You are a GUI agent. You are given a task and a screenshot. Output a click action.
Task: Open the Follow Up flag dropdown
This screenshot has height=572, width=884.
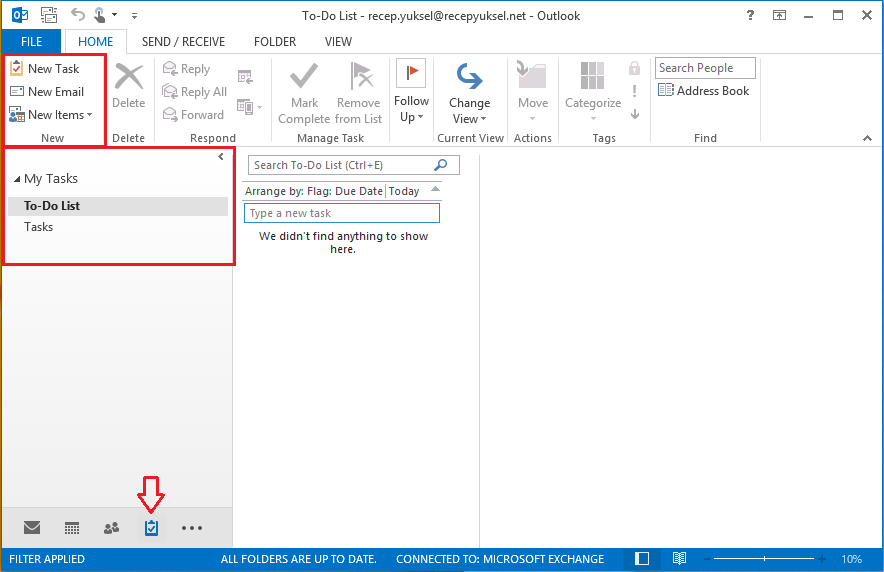click(411, 92)
